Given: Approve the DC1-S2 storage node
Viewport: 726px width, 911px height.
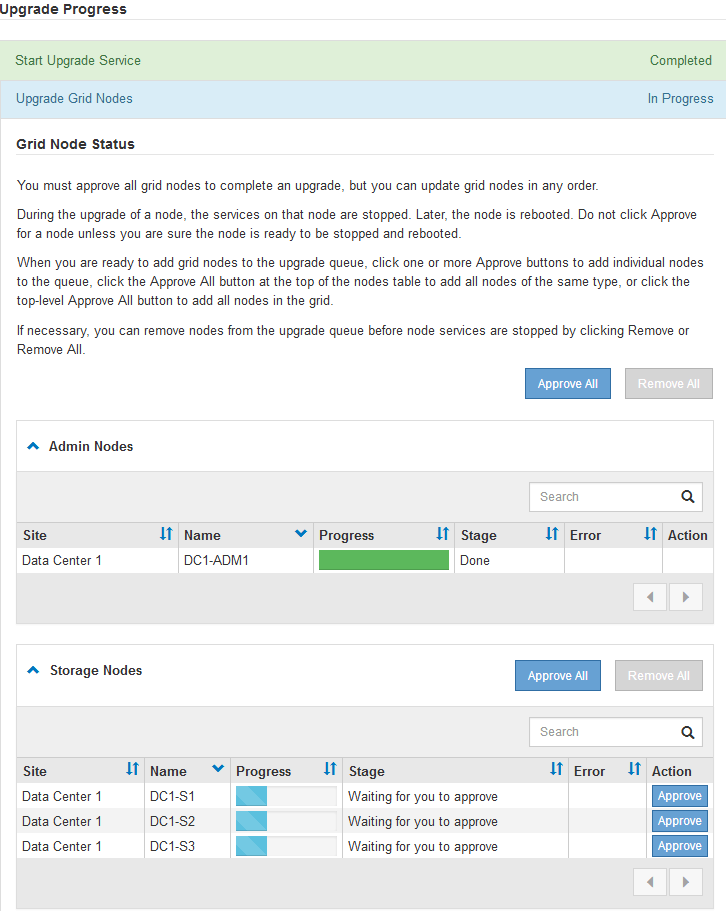Looking at the screenshot, I should coord(679,820).
